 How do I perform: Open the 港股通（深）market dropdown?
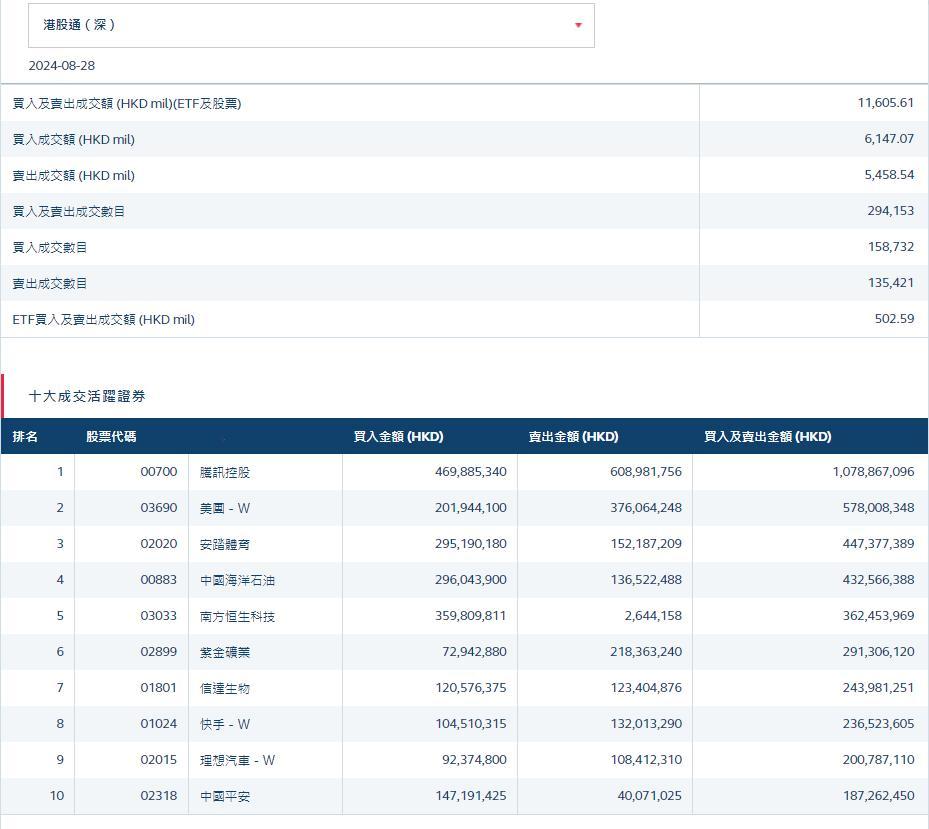point(311,25)
